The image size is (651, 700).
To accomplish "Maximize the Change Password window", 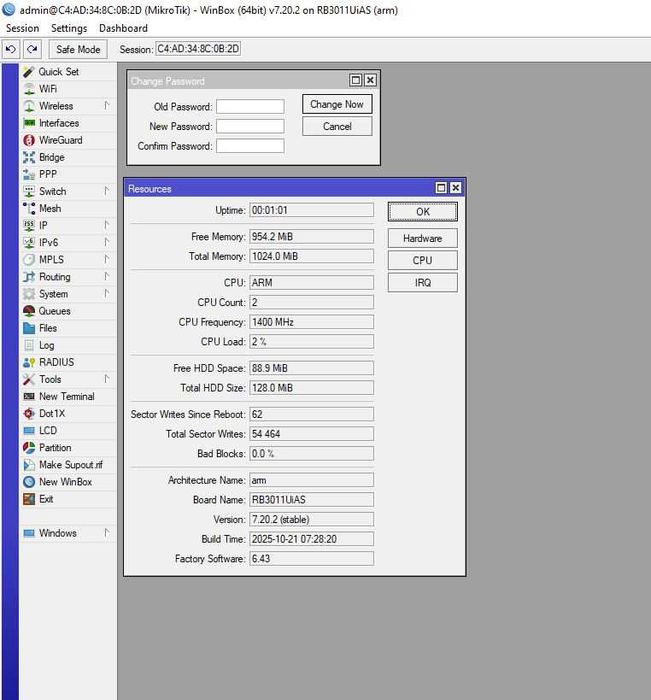I will [355, 80].
